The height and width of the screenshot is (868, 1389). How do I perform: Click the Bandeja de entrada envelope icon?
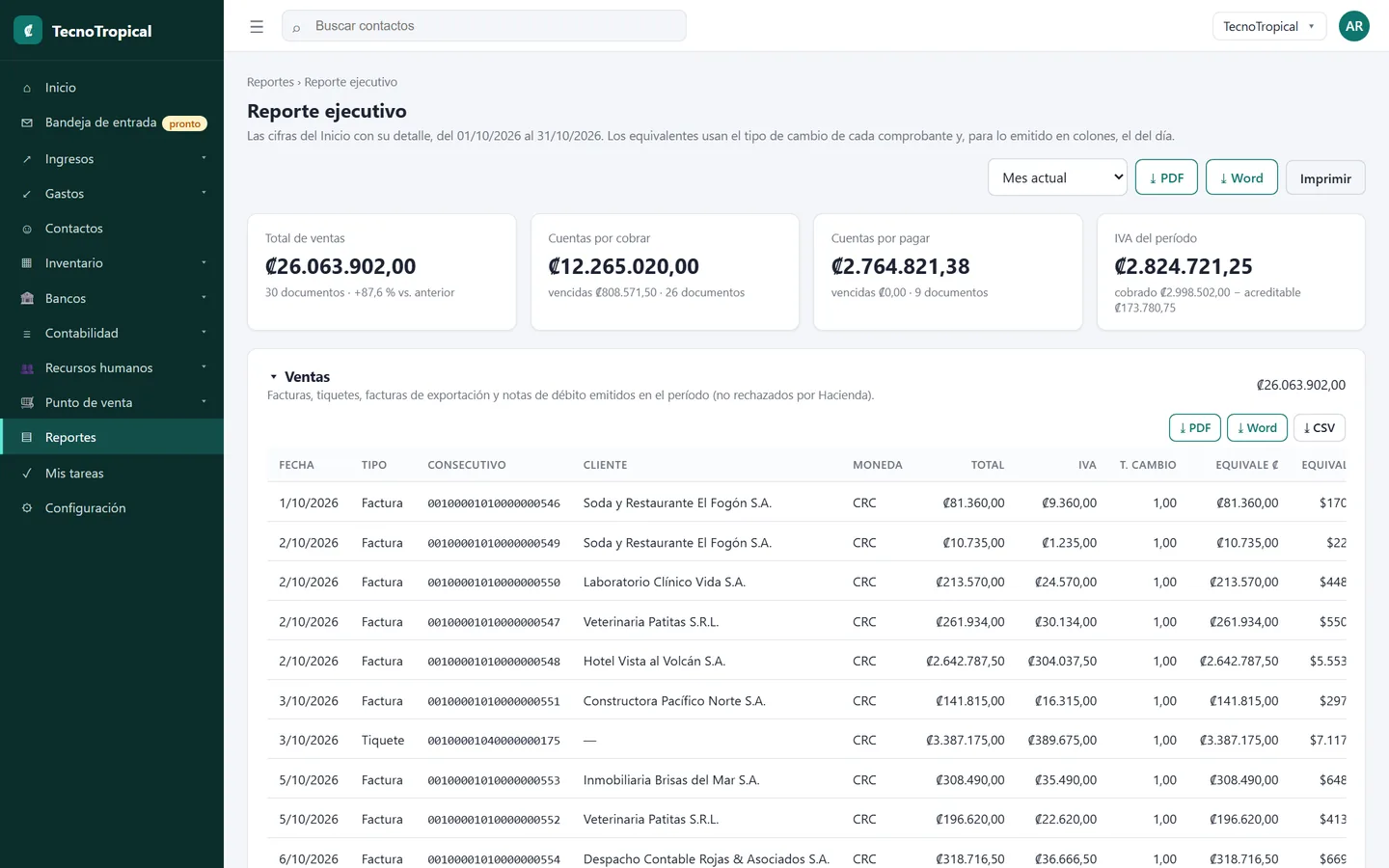pos(27,122)
